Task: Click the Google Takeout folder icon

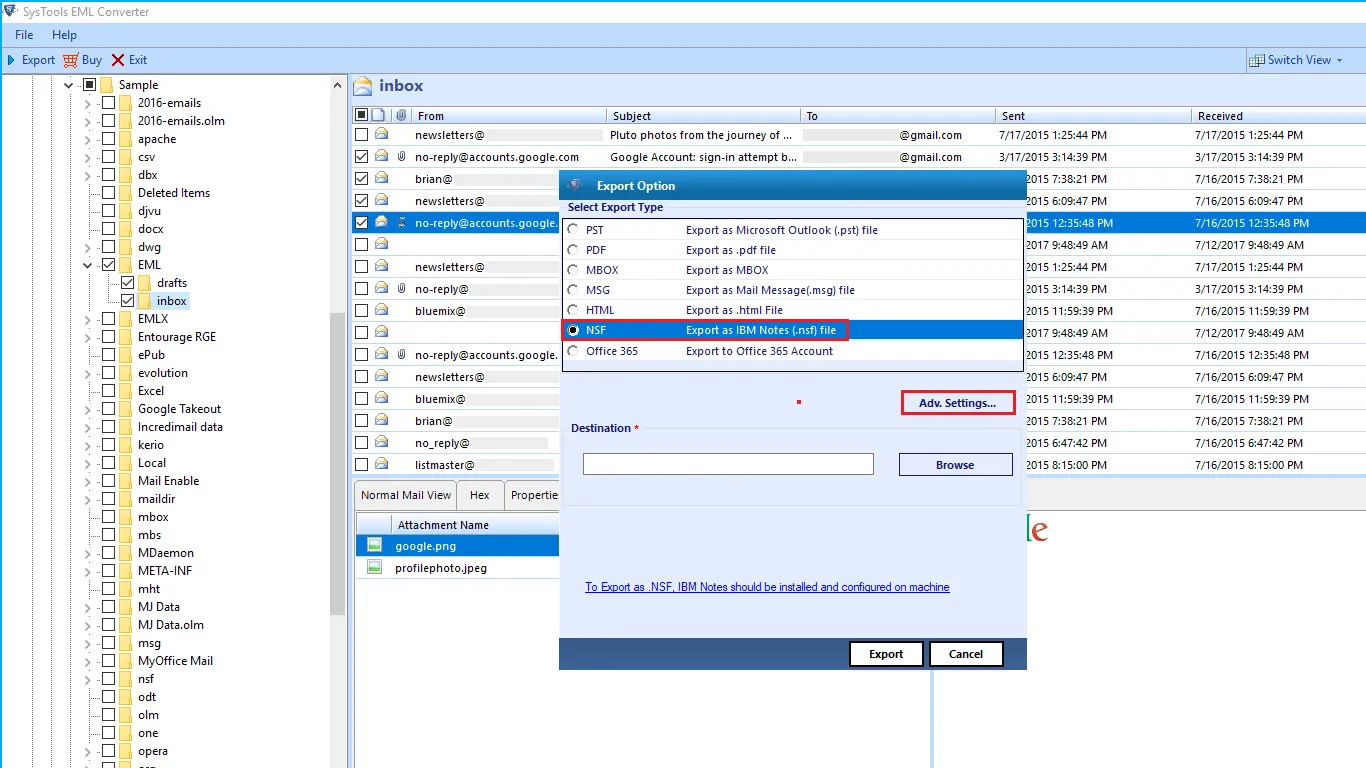Action: [x=125, y=409]
